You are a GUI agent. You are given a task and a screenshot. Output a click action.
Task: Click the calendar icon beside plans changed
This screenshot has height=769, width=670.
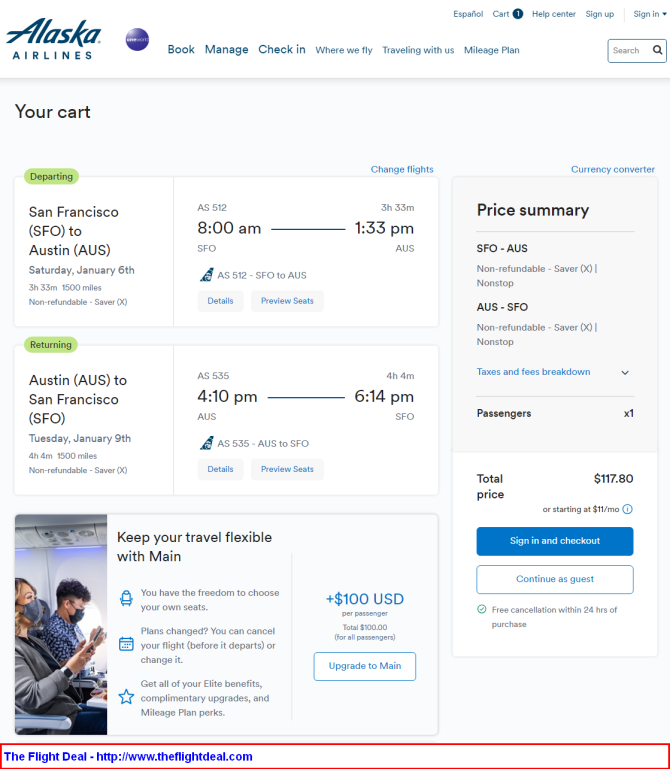(126, 643)
